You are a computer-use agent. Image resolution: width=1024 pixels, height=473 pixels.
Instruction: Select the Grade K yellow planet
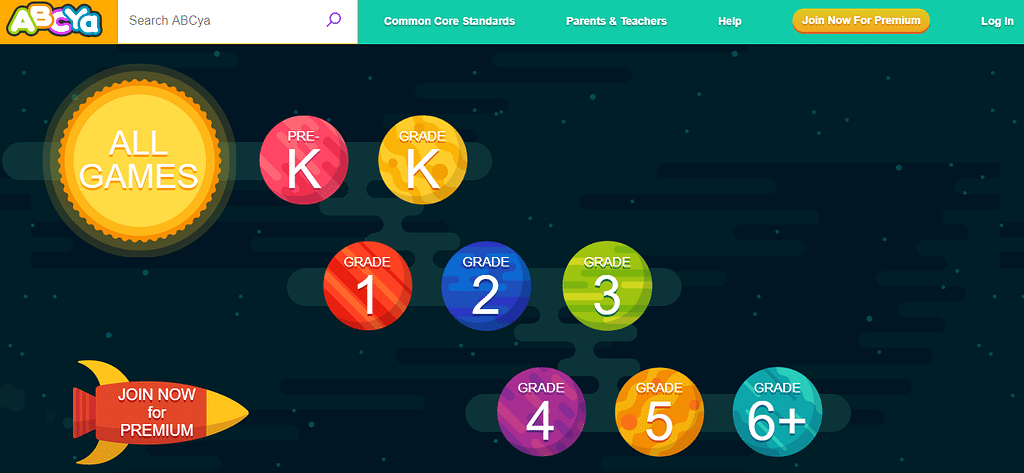(422, 158)
